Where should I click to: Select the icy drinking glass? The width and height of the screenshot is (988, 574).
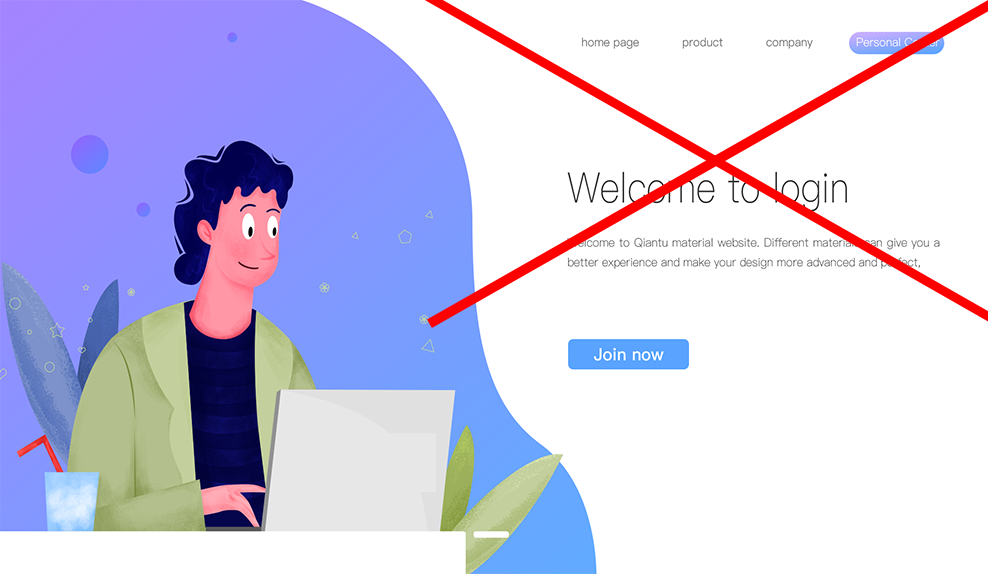[71, 501]
